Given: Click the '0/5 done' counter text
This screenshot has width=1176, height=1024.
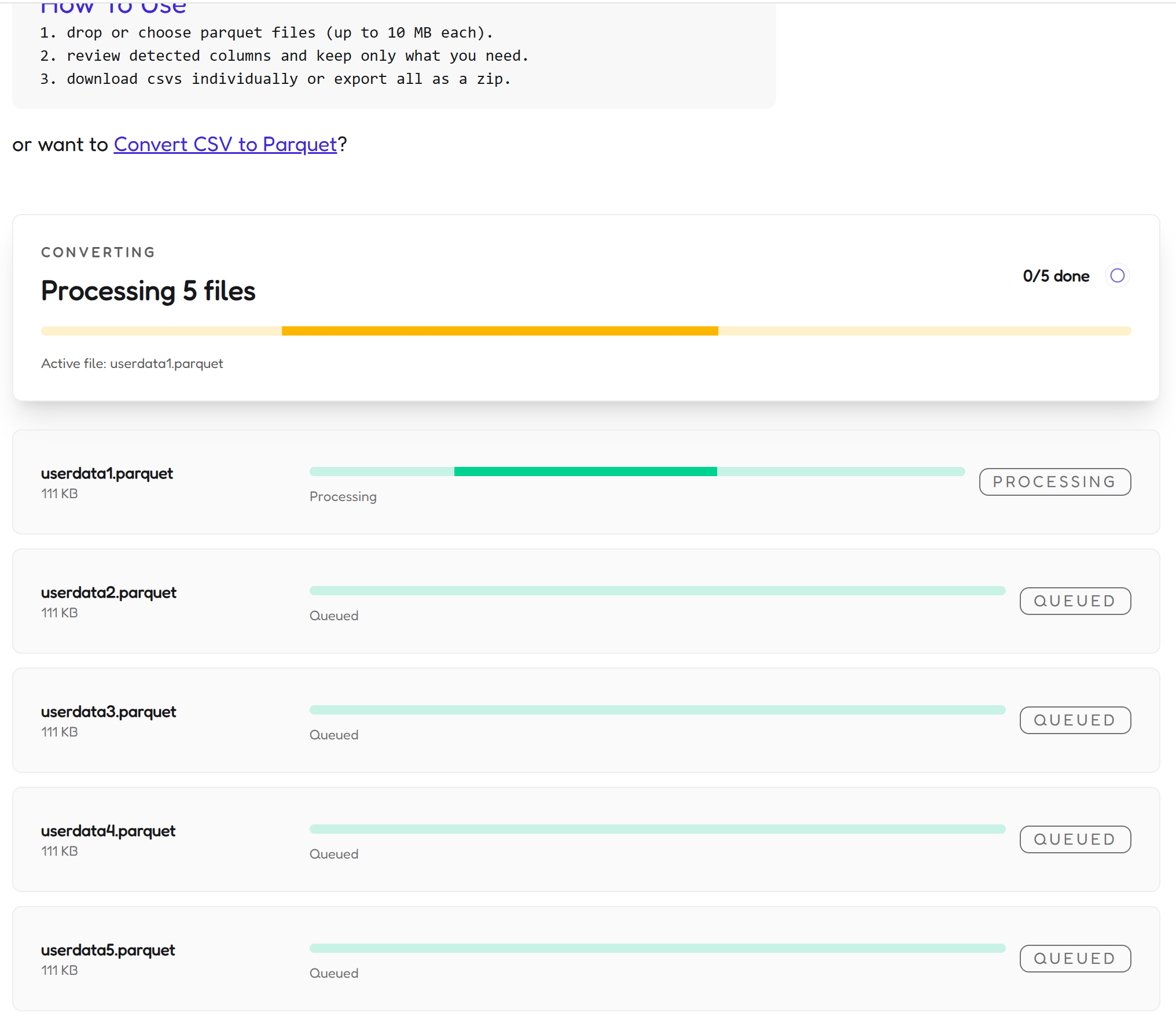Looking at the screenshot, I should tap(1056, 276).
